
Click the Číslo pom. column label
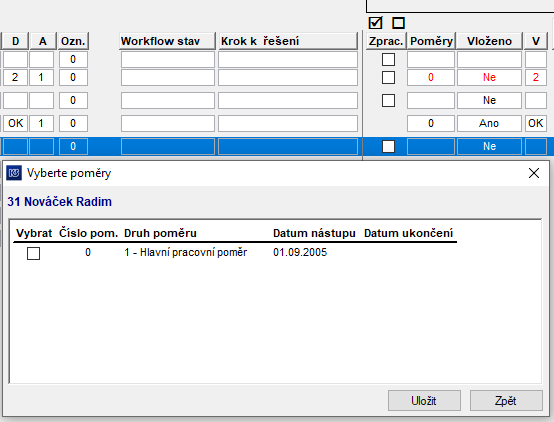click(88, 233)
